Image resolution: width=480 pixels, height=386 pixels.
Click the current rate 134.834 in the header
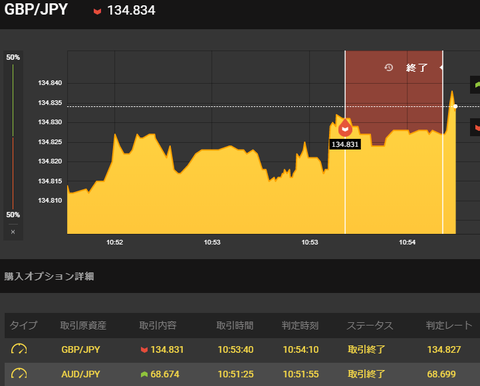(x=131, y=10)
